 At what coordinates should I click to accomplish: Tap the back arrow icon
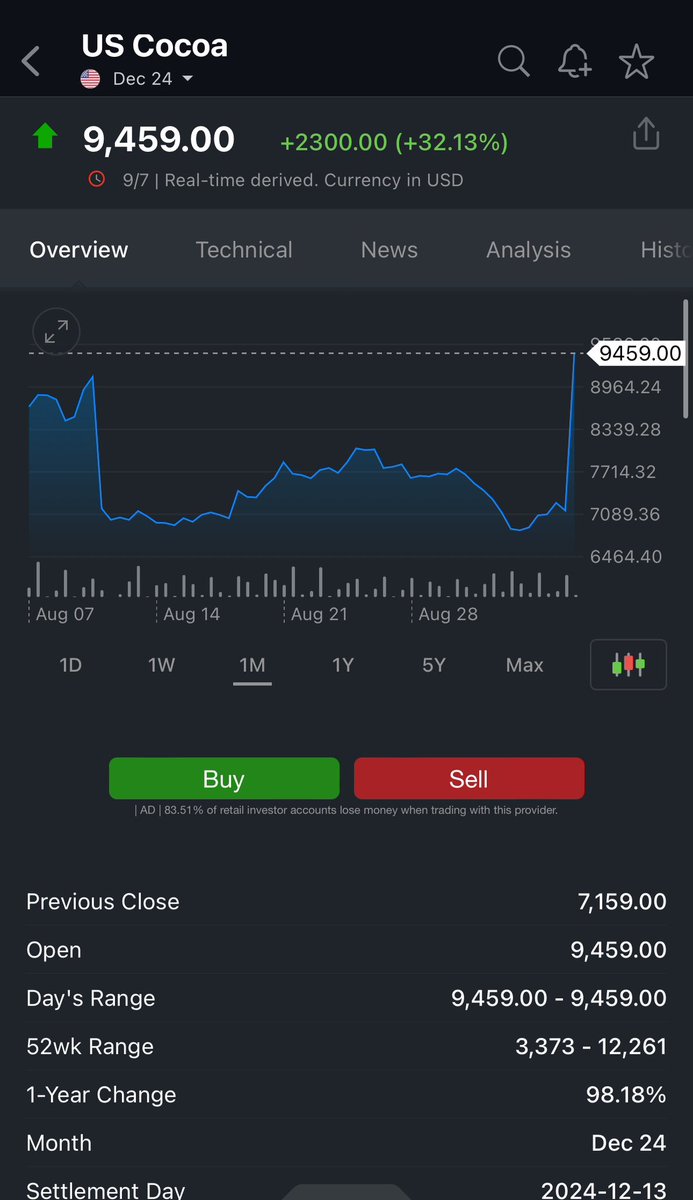click(31, 62)
